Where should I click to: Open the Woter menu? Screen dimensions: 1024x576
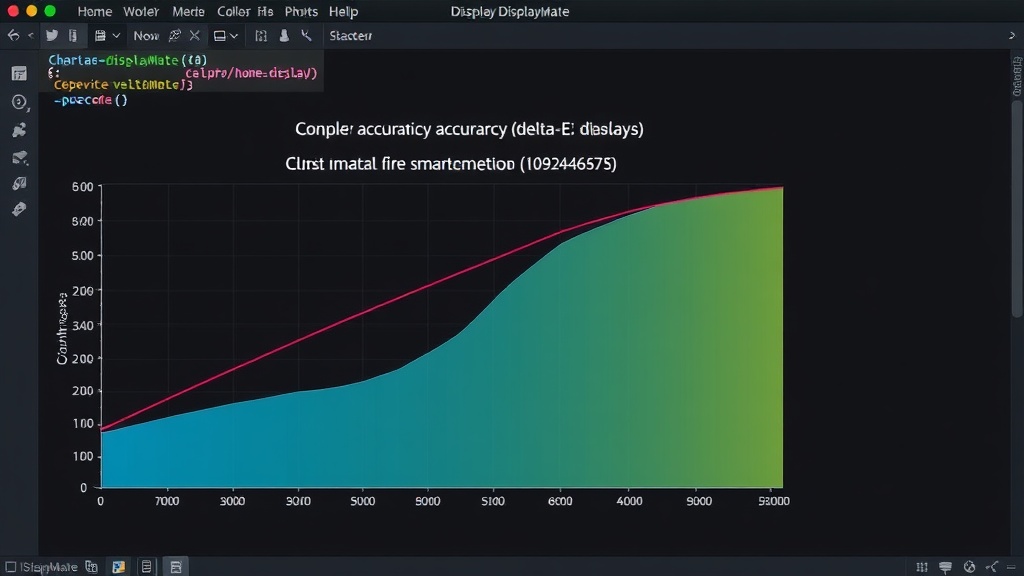coord(141,12)
